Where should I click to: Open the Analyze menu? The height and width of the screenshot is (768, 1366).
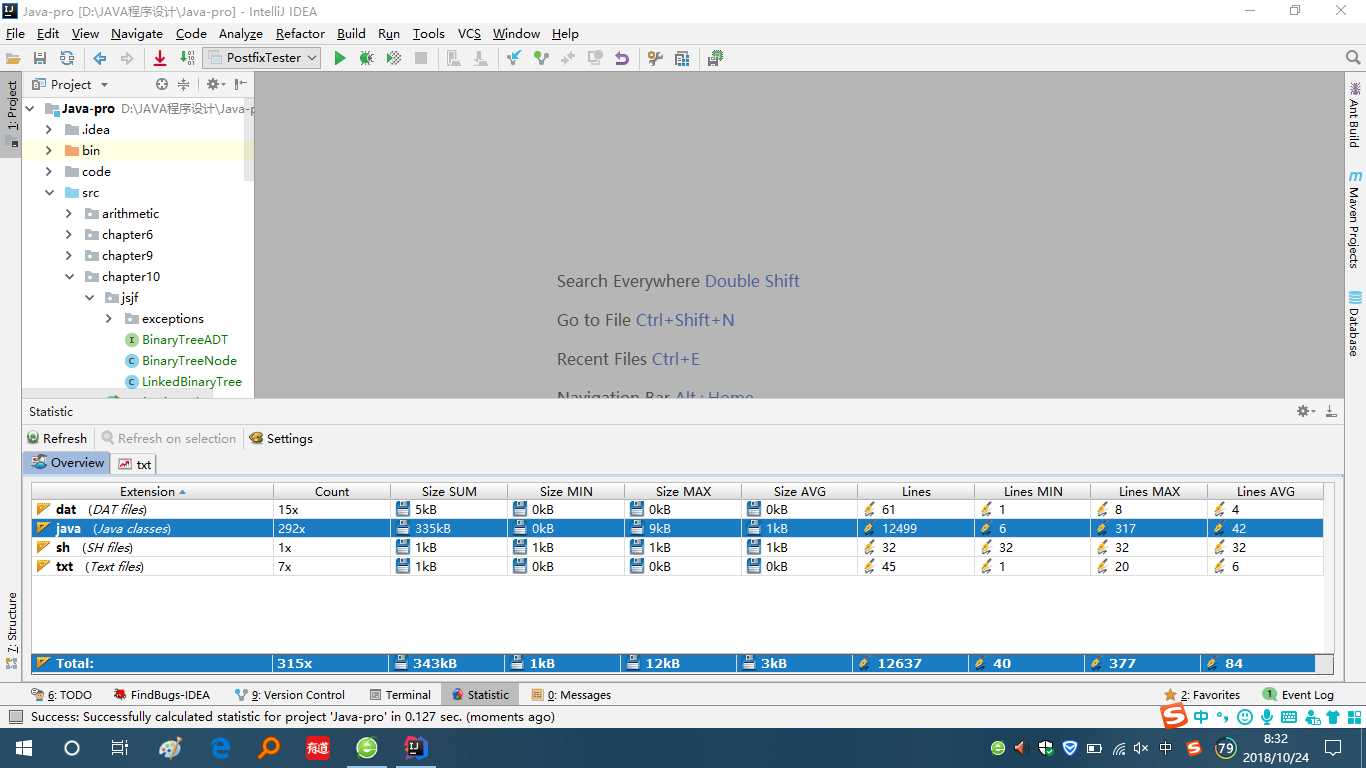tap(240, 33)
